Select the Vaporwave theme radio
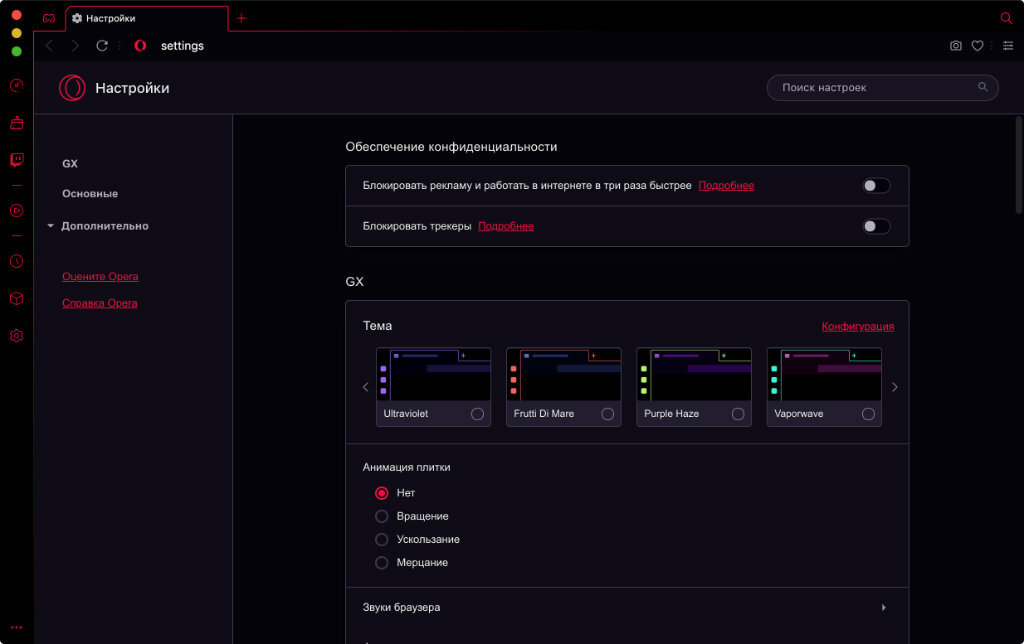The image size is (1024, 644). click(x=868, y=413)
